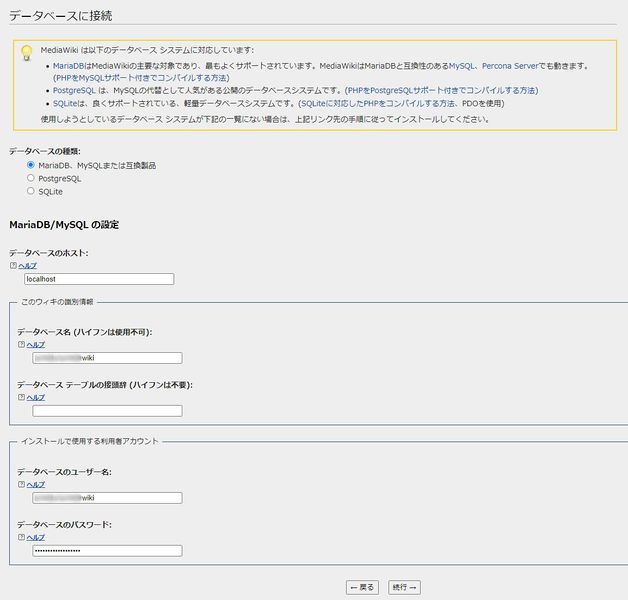The image size is (628, 600).
Task: Select MariaDB, MySQLまたは互換製品 radio button
Action: (31, 165)
